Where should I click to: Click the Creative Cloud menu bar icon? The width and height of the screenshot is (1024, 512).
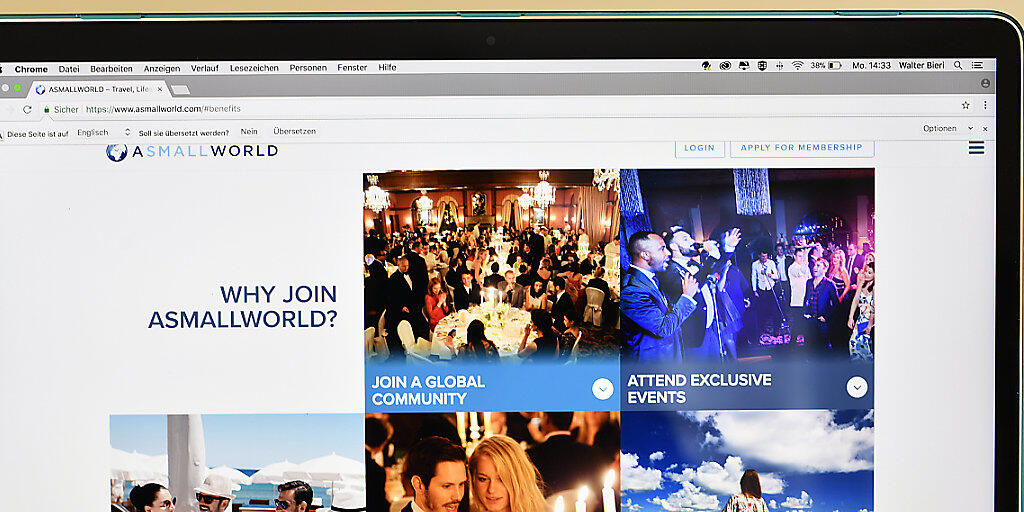[x=725, y=65]
